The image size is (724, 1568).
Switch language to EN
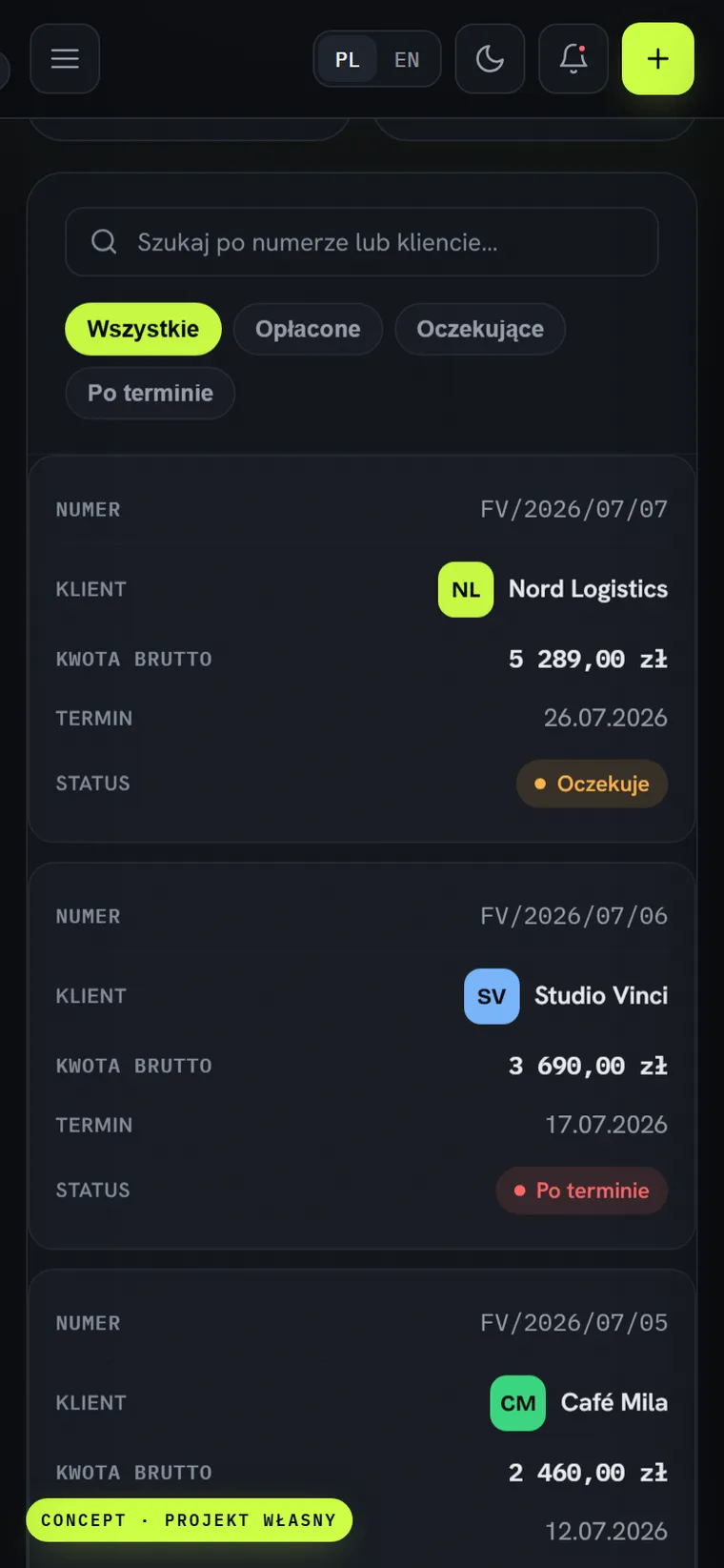pyautogui.click(x=407, y=60)
